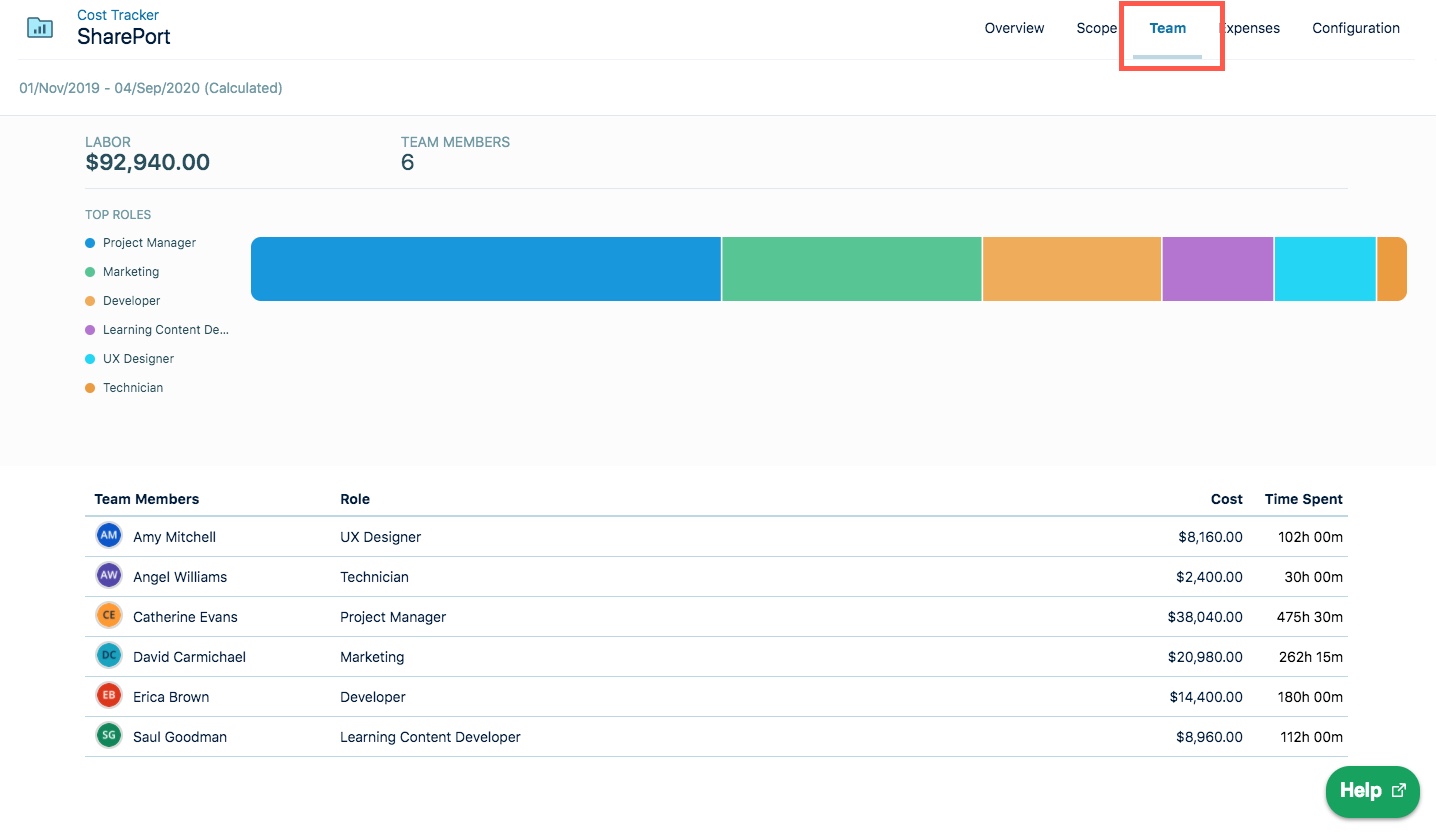Switch to the Configuration tab
This screenshot has width=1437, height=837.
[x=1355, y=28]
